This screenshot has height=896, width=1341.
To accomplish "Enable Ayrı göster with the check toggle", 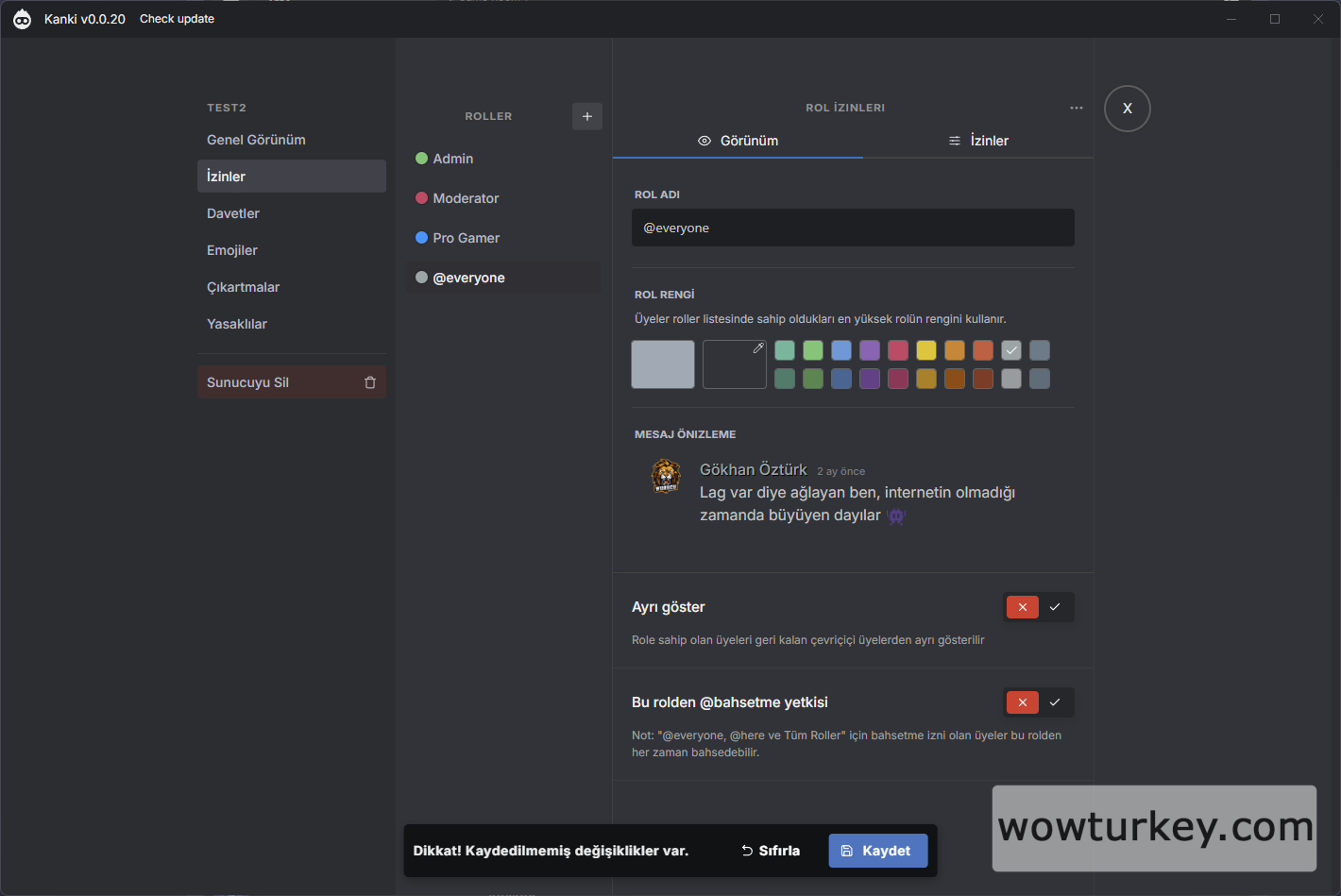I will click(x=1055, y=607).
